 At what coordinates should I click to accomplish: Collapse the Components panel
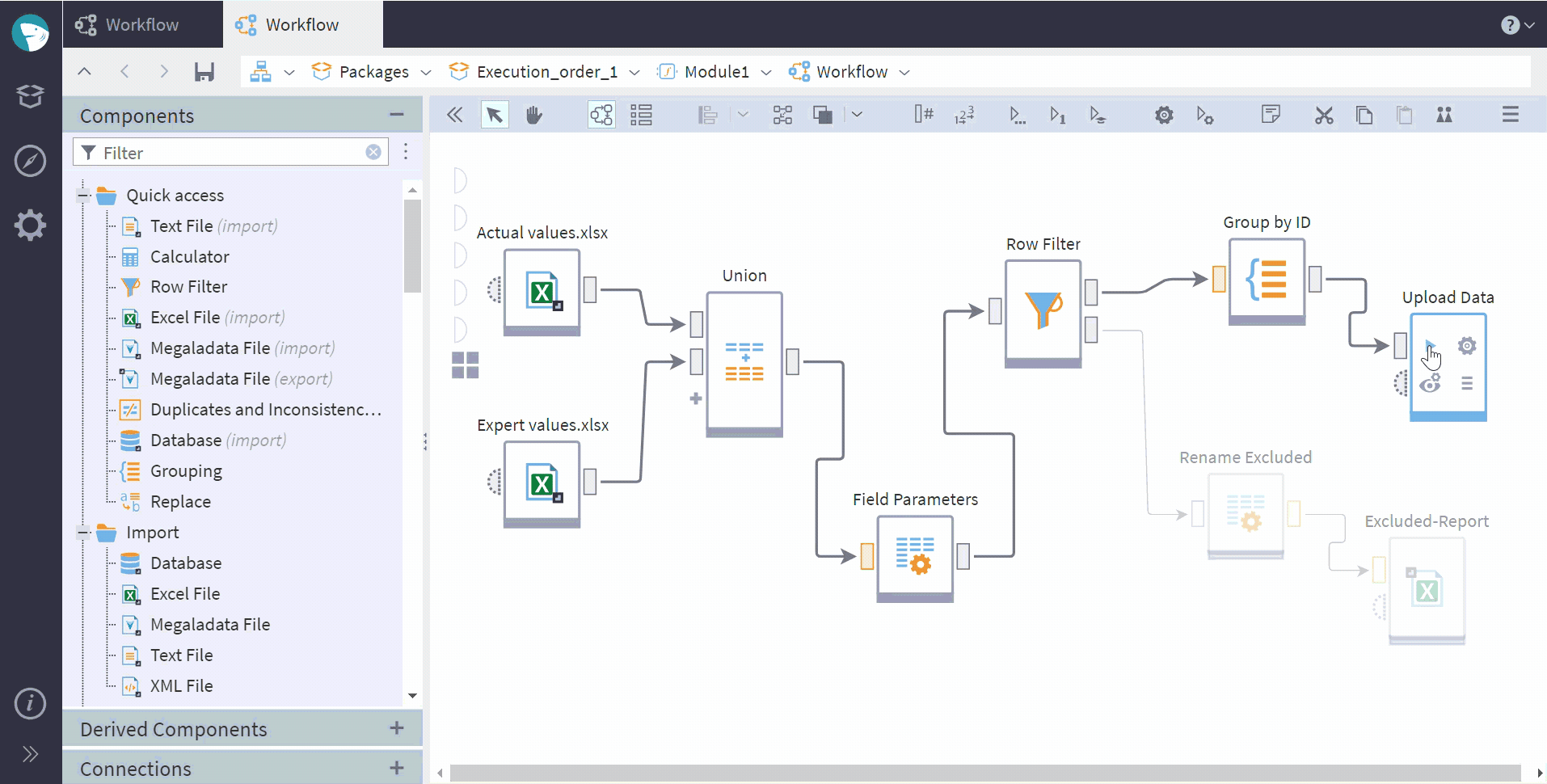tap(397, 115)
